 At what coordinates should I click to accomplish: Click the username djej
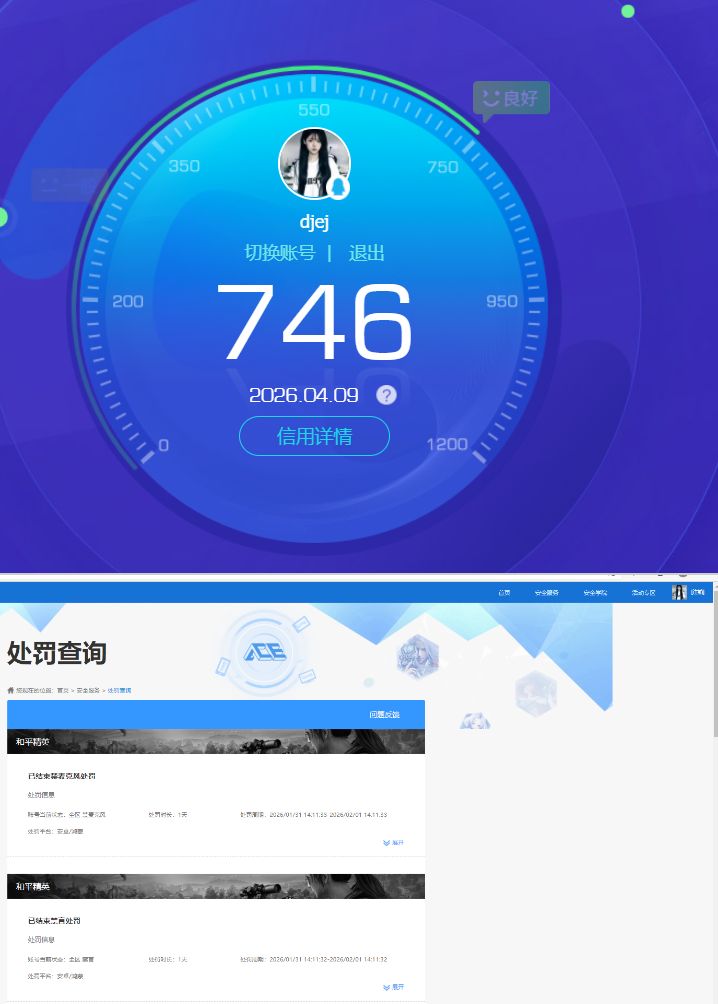(x=314, y=222)
